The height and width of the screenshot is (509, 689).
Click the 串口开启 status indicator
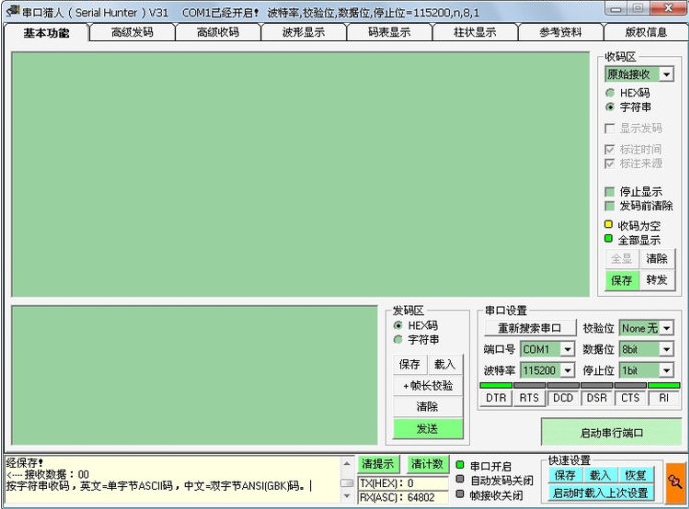tap(460, 465)
